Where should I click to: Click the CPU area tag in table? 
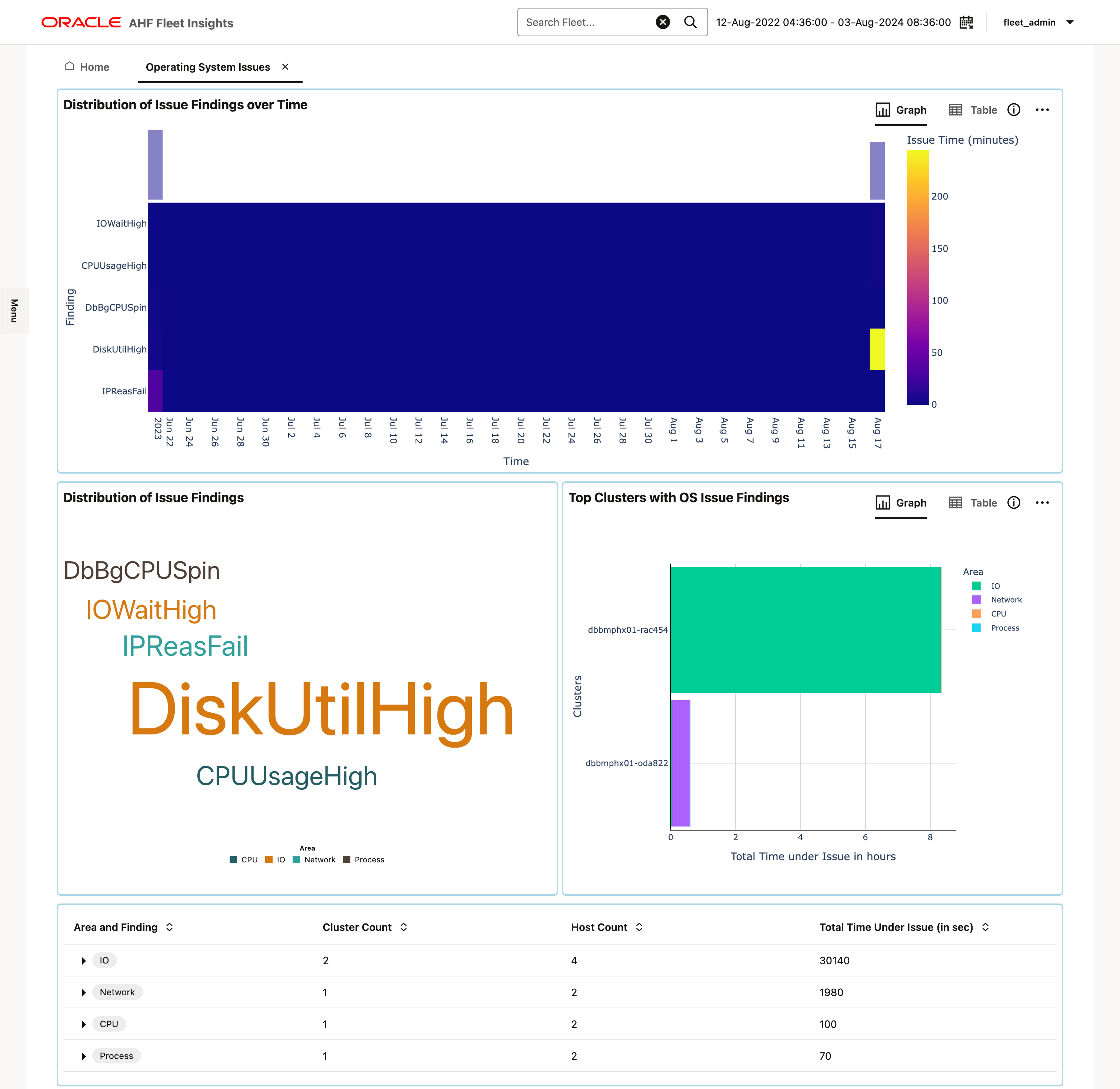point(109,1024)
